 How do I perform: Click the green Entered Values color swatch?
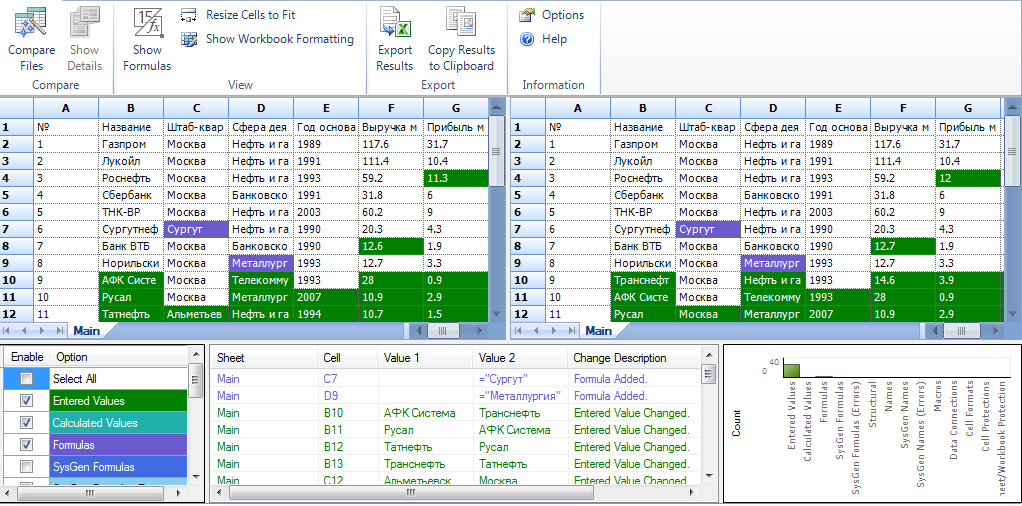(x=117, y=401)
